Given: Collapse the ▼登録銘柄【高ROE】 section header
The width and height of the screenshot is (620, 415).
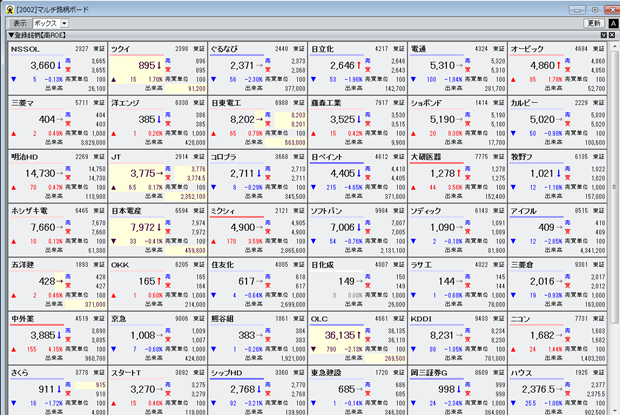Looking at the screenshot, I should click(37, 35).
